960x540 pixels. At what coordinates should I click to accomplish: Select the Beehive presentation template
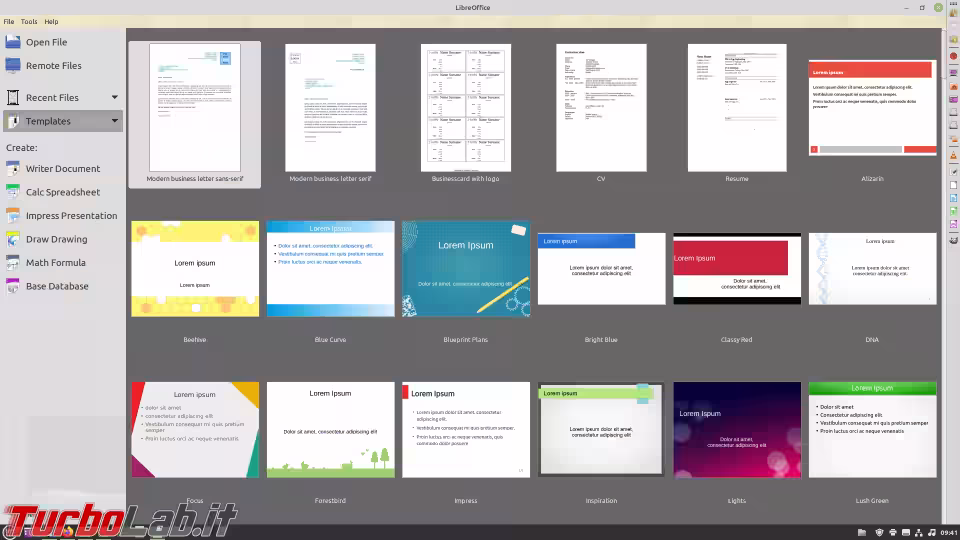pyautogui.click(x=195, y=269)
